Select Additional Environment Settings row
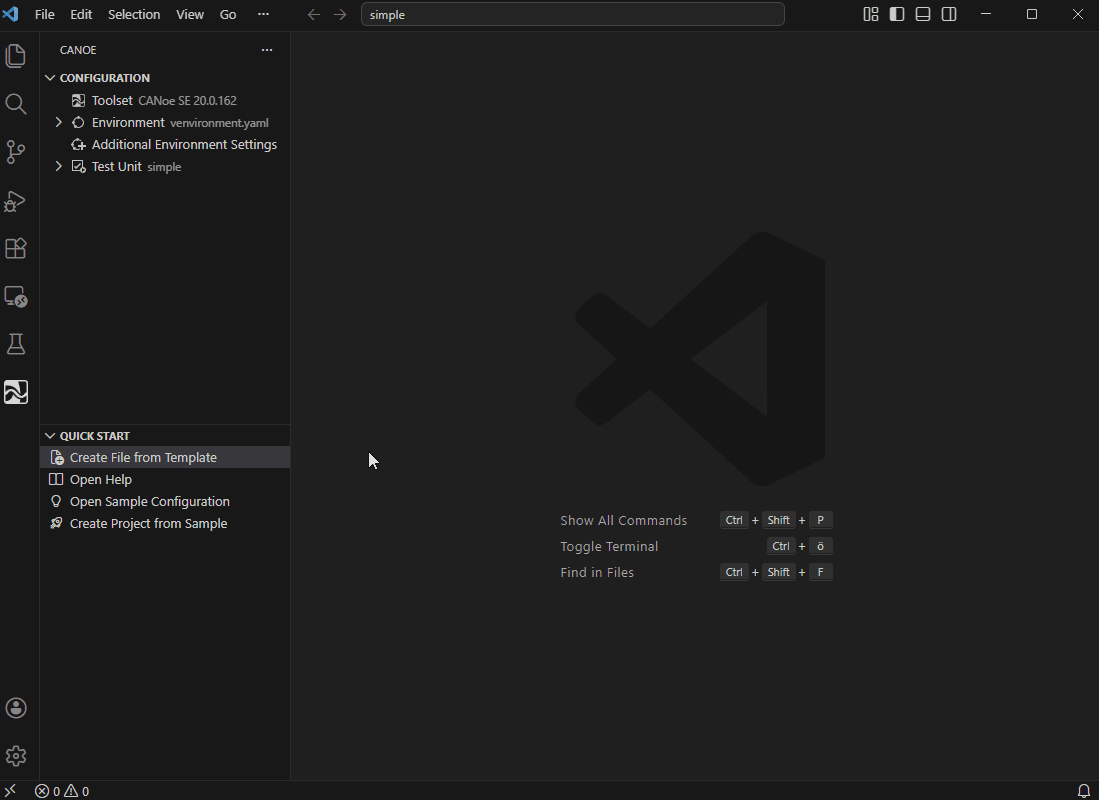 (165, 144)
